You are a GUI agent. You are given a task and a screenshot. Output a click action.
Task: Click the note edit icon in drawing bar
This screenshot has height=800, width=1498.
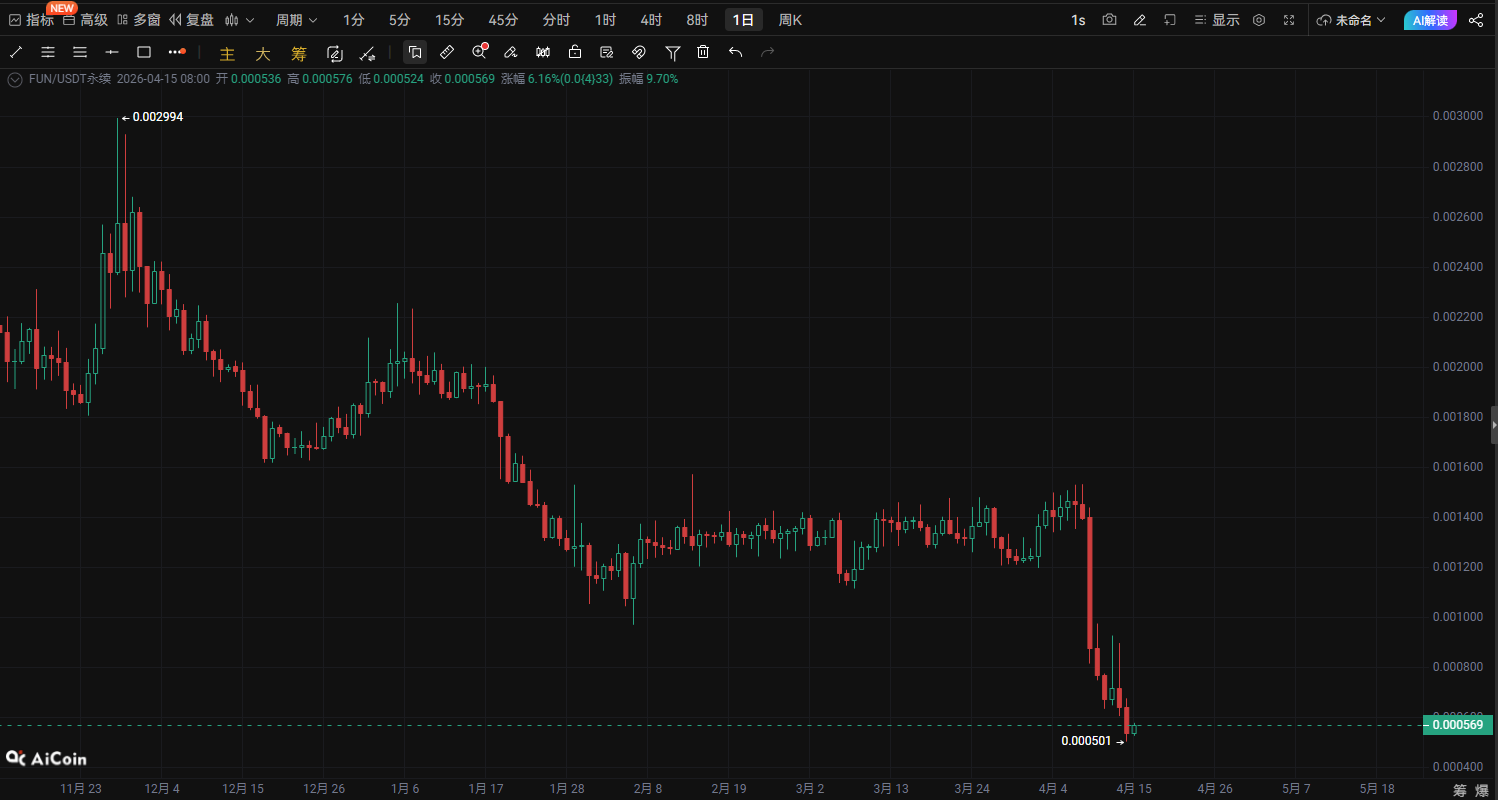coord(607,52)
